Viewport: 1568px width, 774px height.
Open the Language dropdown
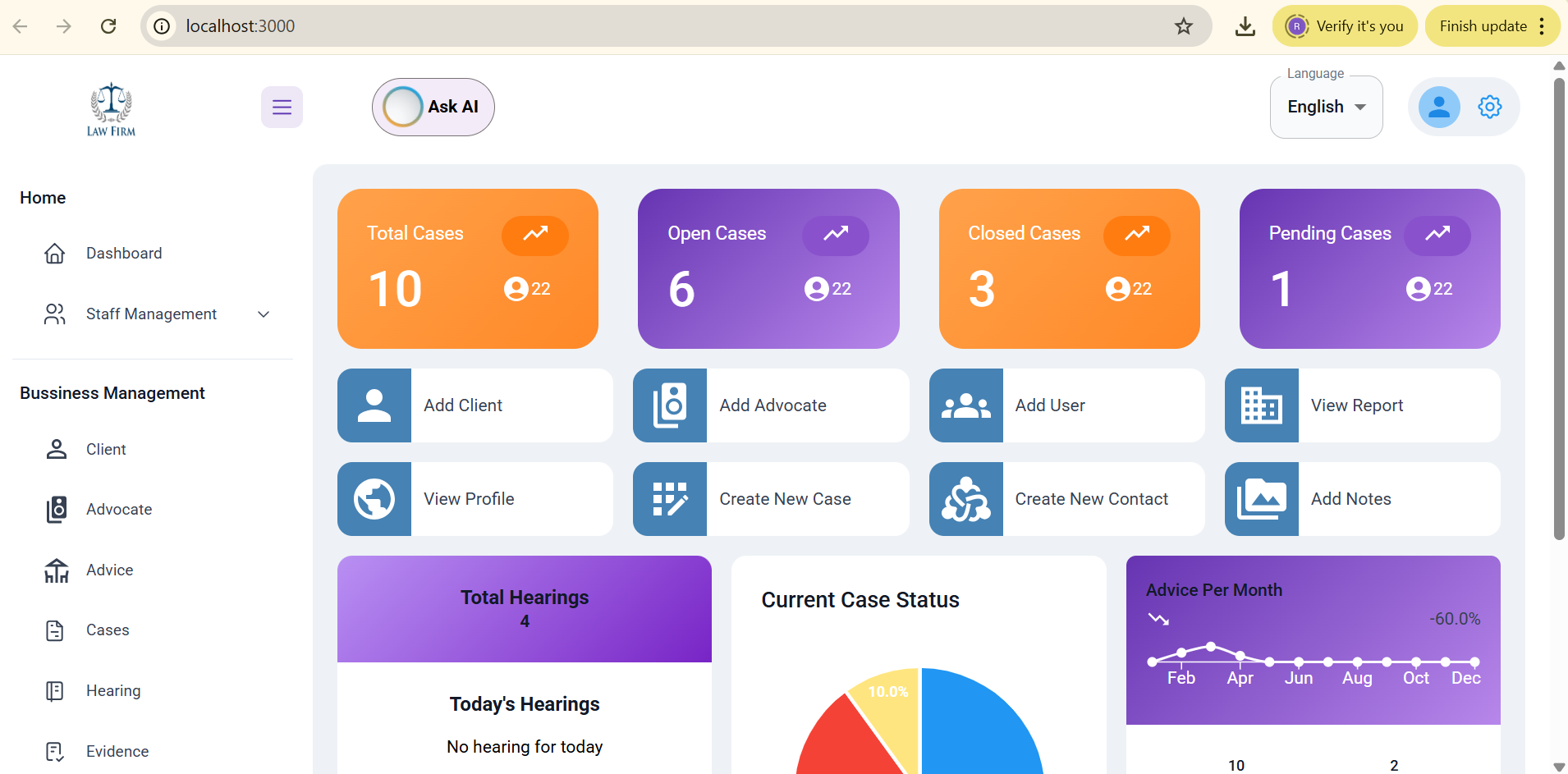pos(1326,108)
